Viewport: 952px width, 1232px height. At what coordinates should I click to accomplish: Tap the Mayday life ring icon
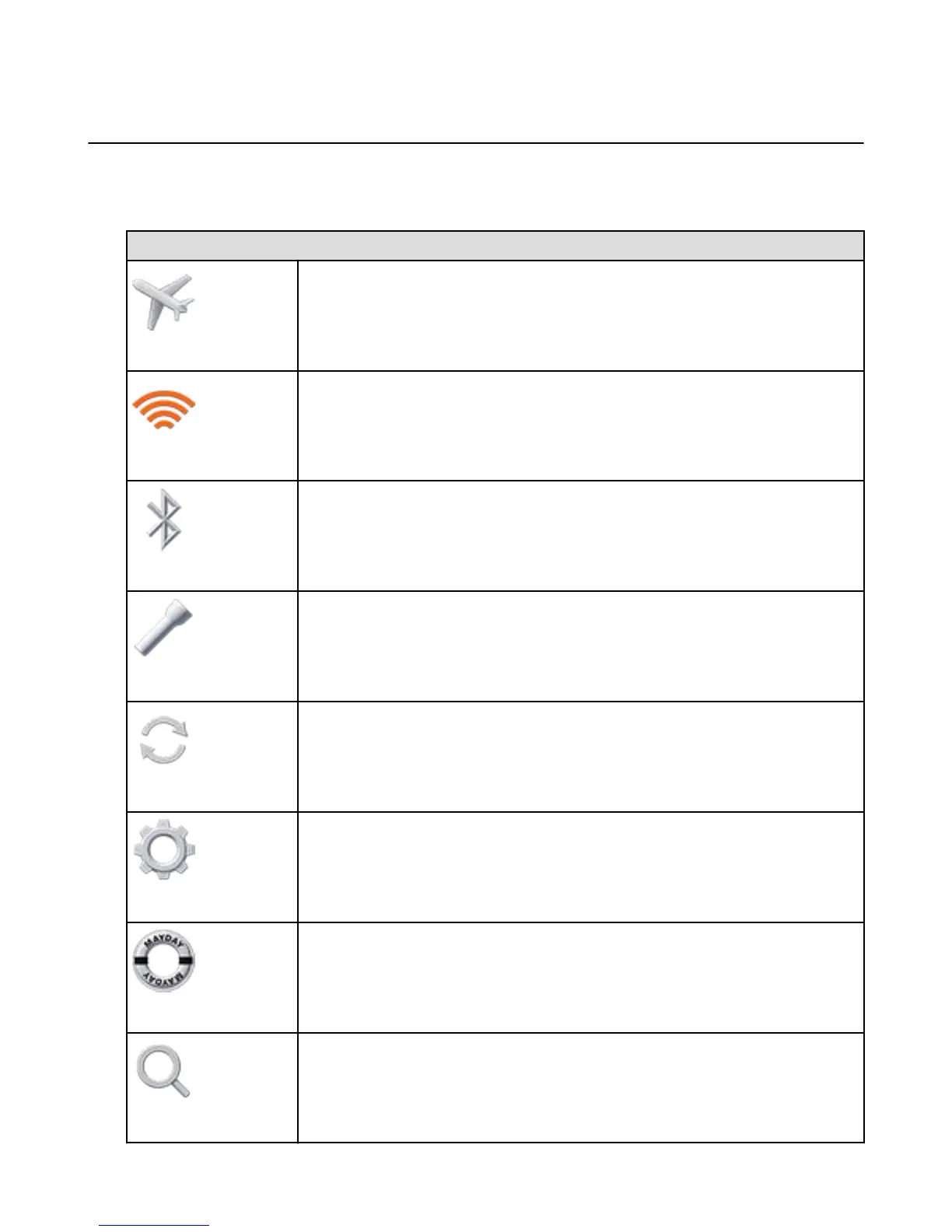click(163, 961)
